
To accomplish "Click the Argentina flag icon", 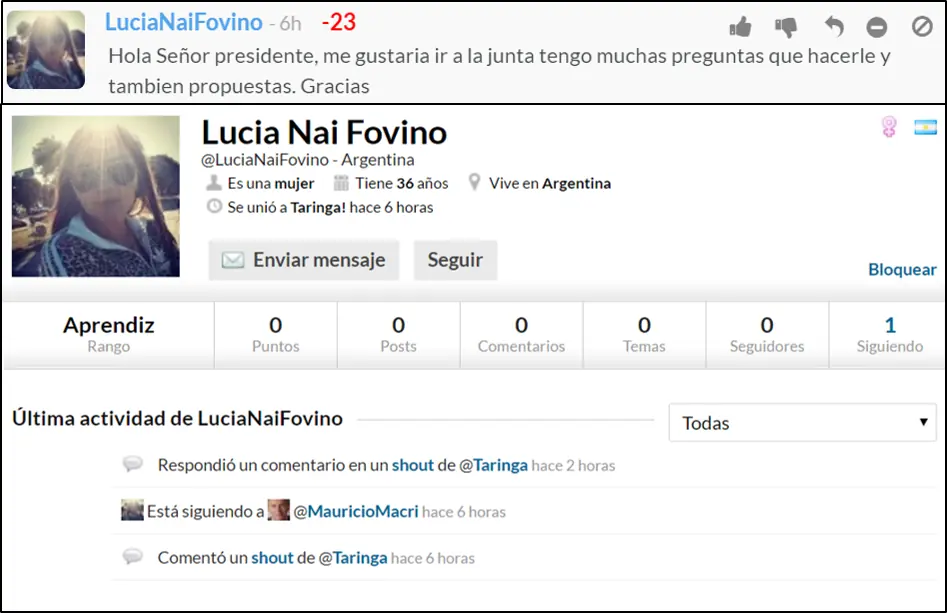I will tap(925, 127).
